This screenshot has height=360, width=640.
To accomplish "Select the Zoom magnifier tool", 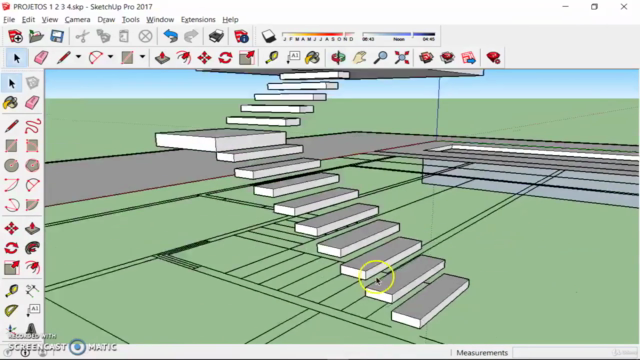I will click(380, 58).
